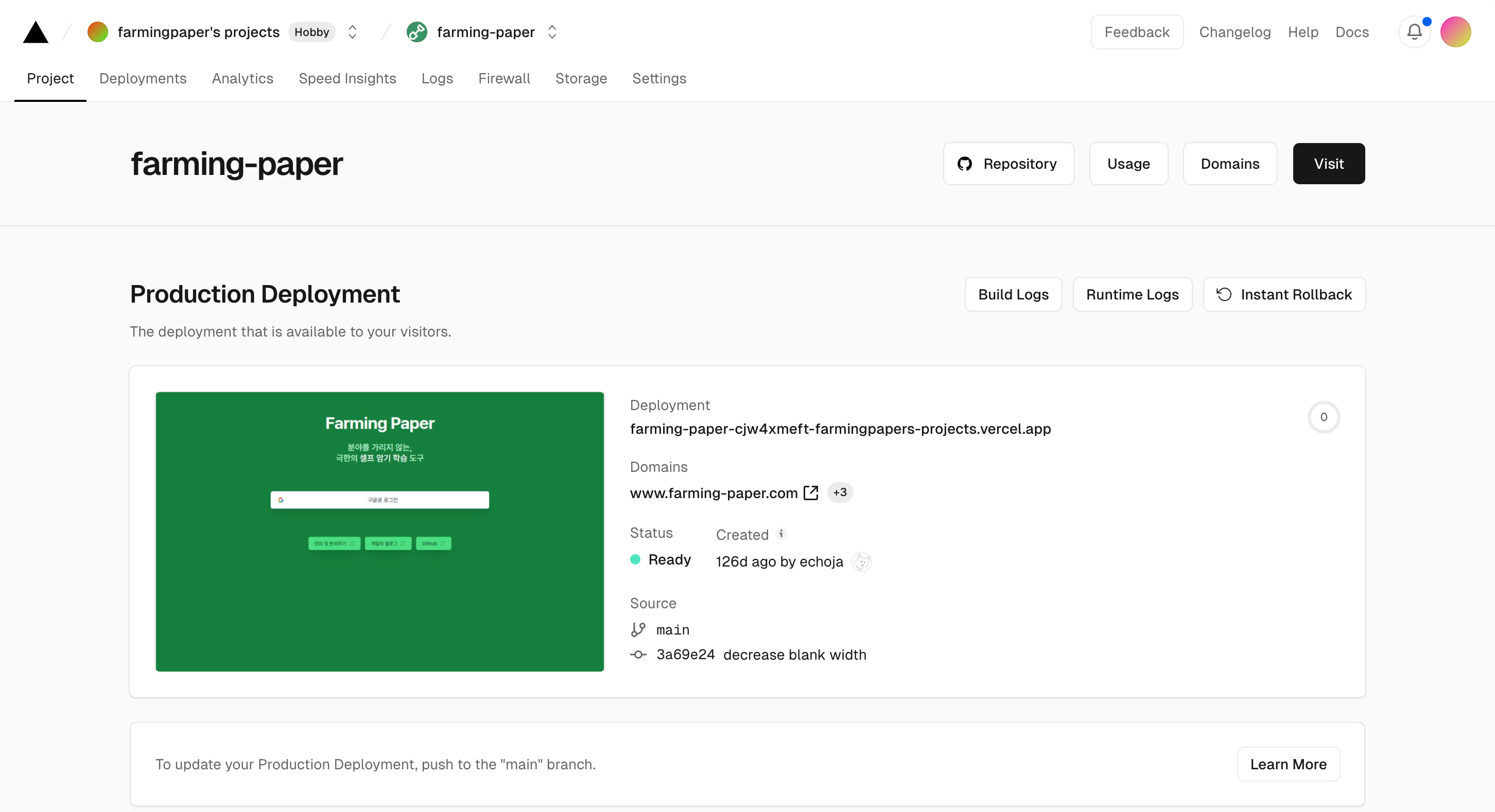Click the Farming Paper deployment preview thumbnail
1495x812 pixels.
pyautogui.click(x=379, y=531)
